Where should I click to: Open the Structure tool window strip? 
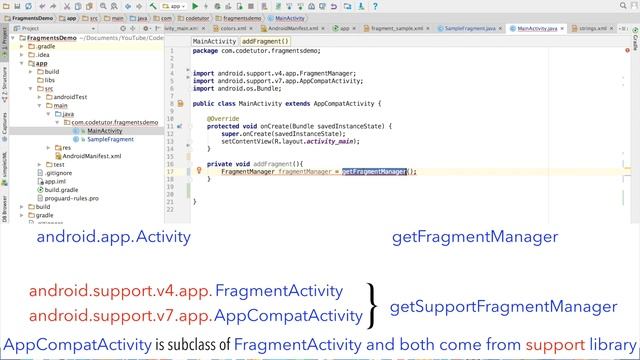(x=4, y=84)
